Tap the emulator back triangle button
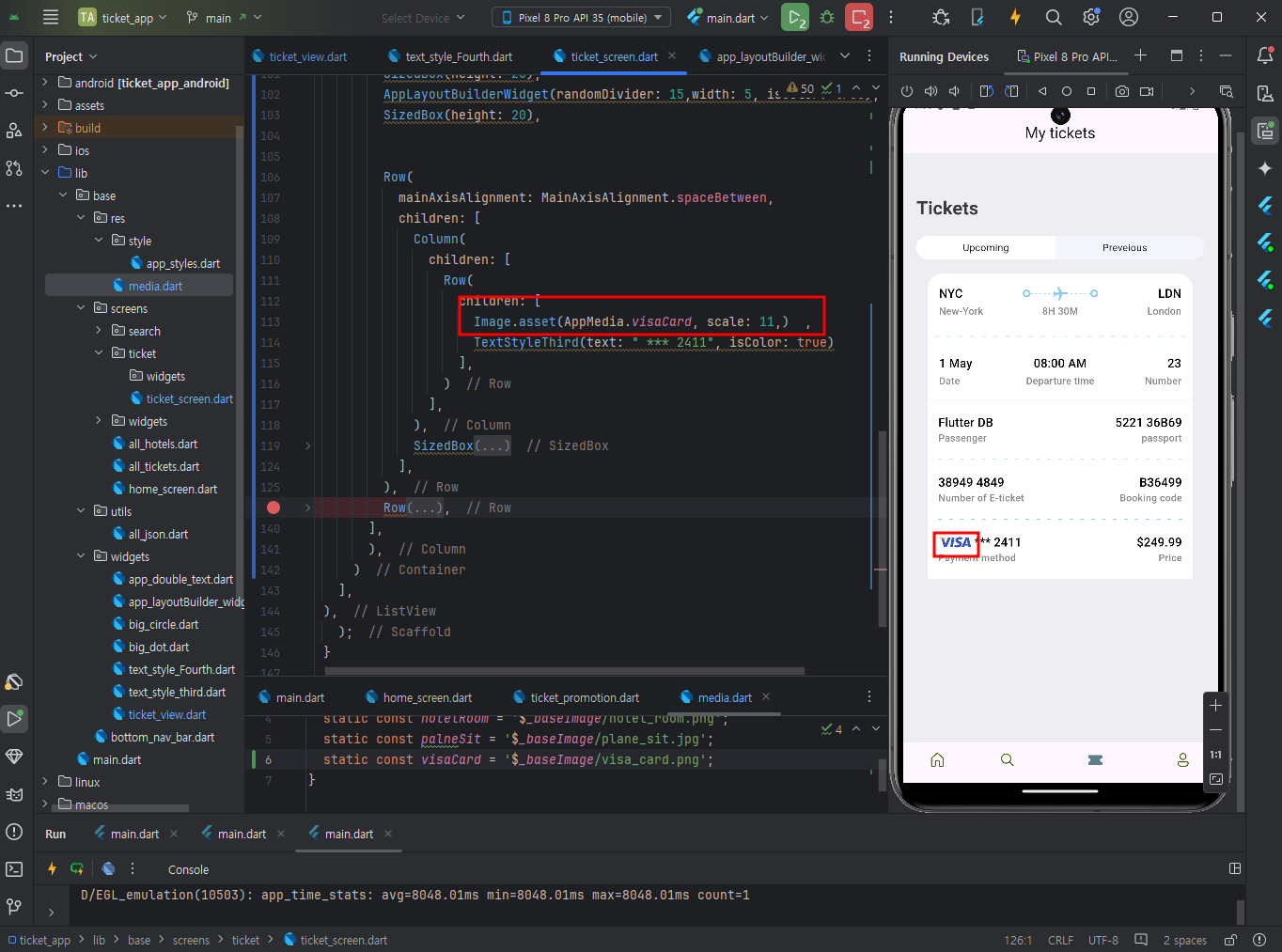Image resolution: width=1282 pixels, height=952 pixels. click(1042, 91)
